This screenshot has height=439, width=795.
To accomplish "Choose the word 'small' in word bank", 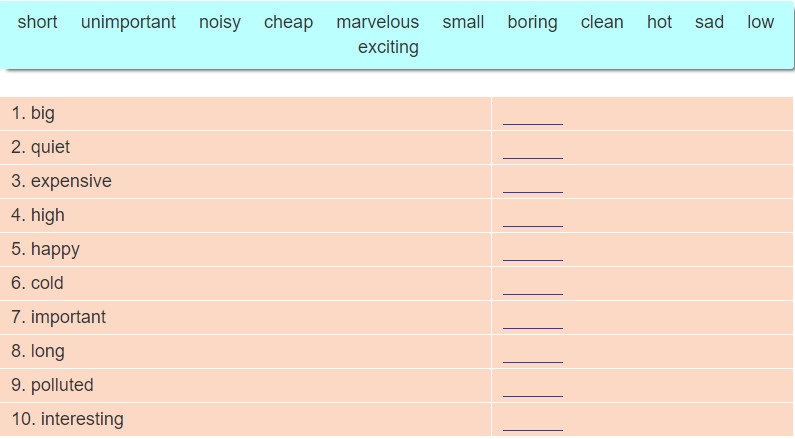I will point(463,22).
